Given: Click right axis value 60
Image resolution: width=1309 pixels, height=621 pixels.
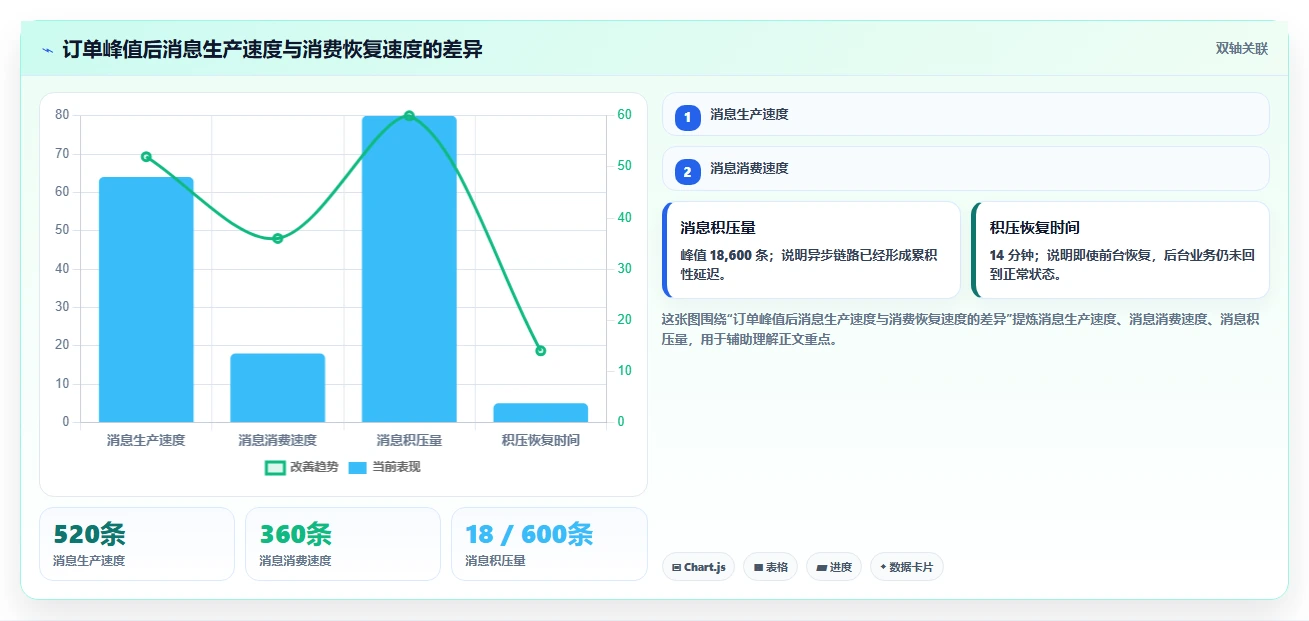Looking at the screenshot, I should click(624, 115).
